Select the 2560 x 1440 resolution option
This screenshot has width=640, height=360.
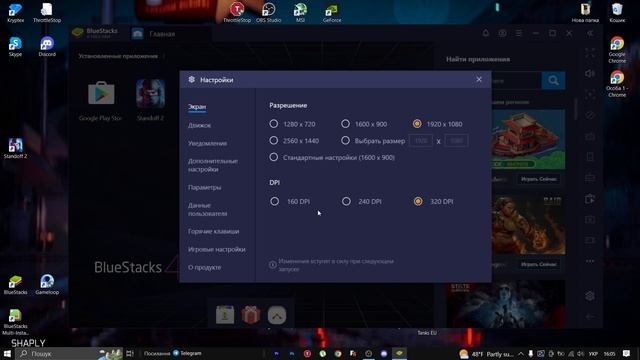[x=274, y=140]
